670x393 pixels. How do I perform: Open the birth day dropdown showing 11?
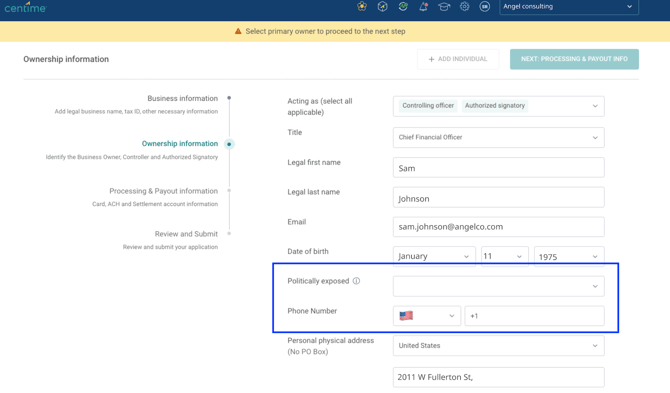click(505, 256)
